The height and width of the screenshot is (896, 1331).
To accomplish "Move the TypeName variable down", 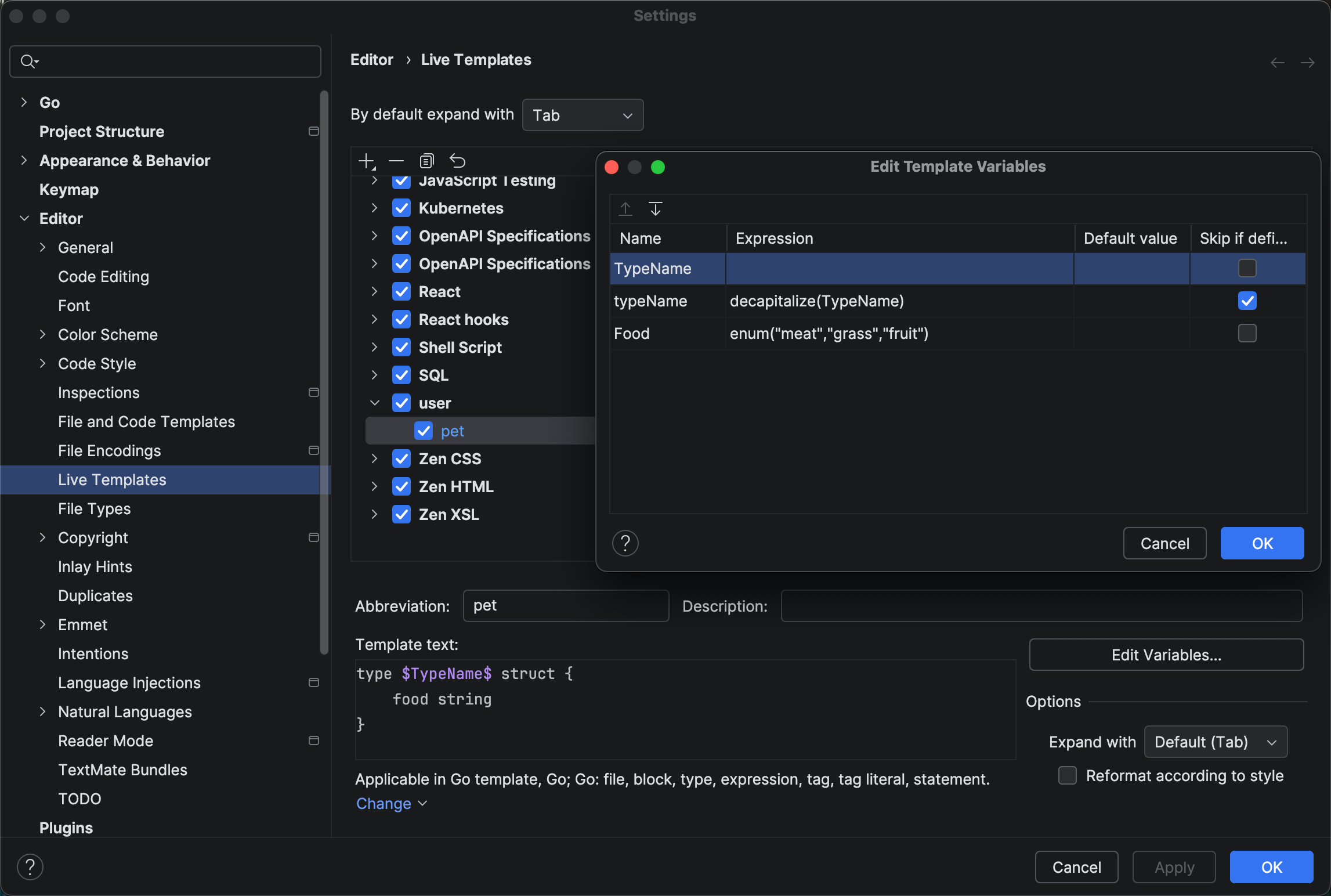I will [656, 209].
